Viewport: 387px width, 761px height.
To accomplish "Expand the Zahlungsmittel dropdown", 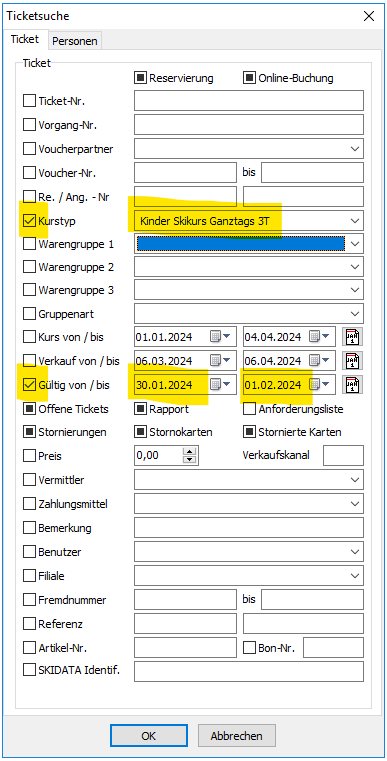I will coord(354,504).
